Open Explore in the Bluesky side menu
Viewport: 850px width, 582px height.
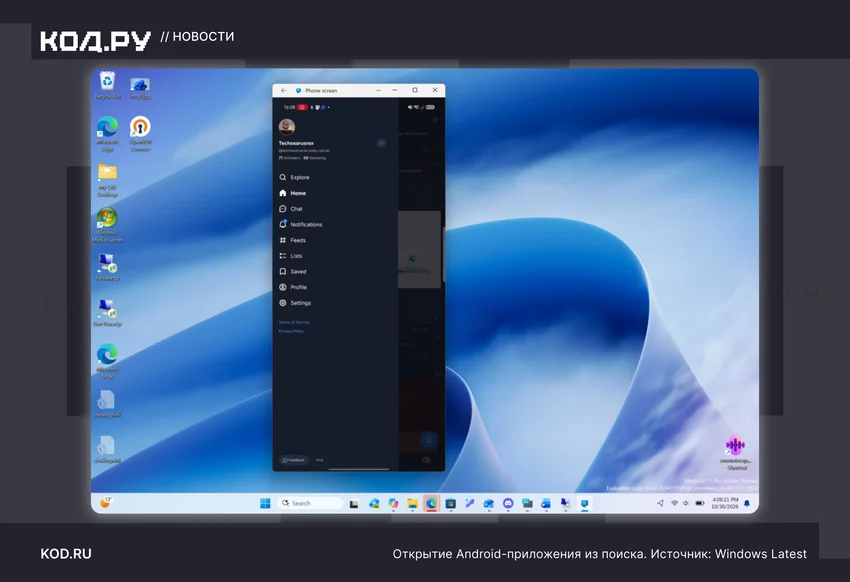294,177
